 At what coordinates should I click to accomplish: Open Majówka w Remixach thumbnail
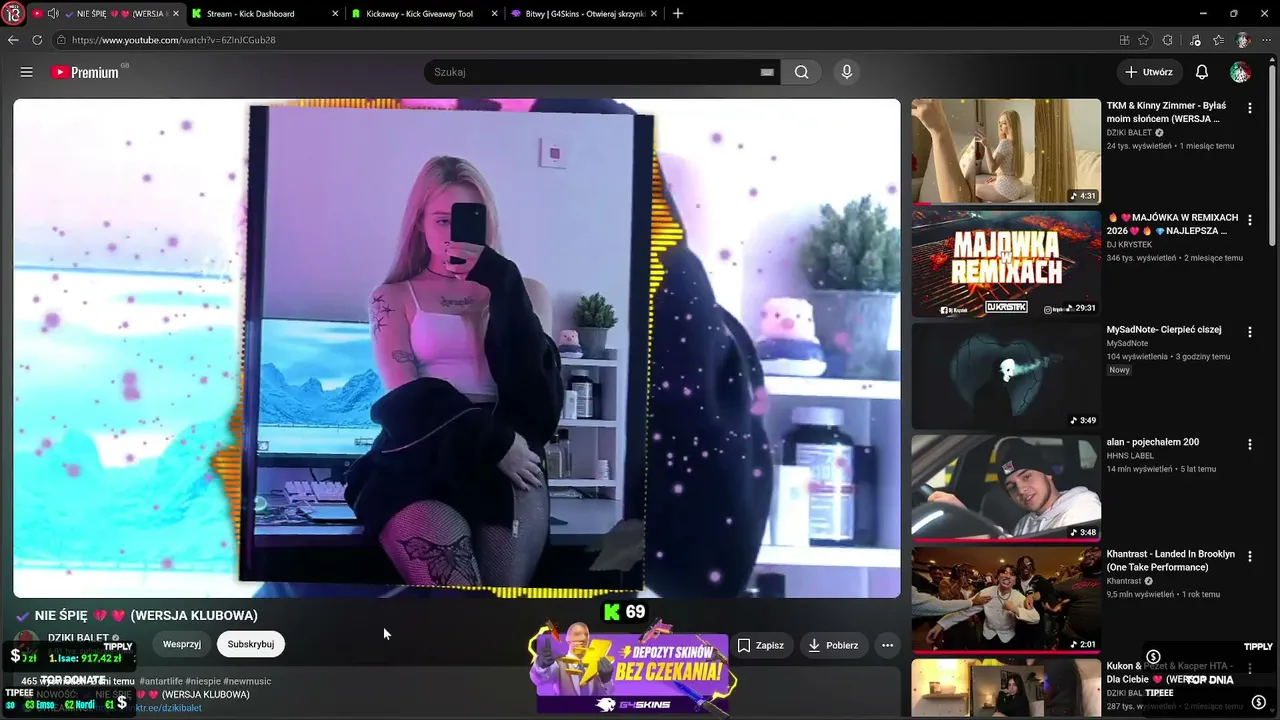(x=1005, y=263)
